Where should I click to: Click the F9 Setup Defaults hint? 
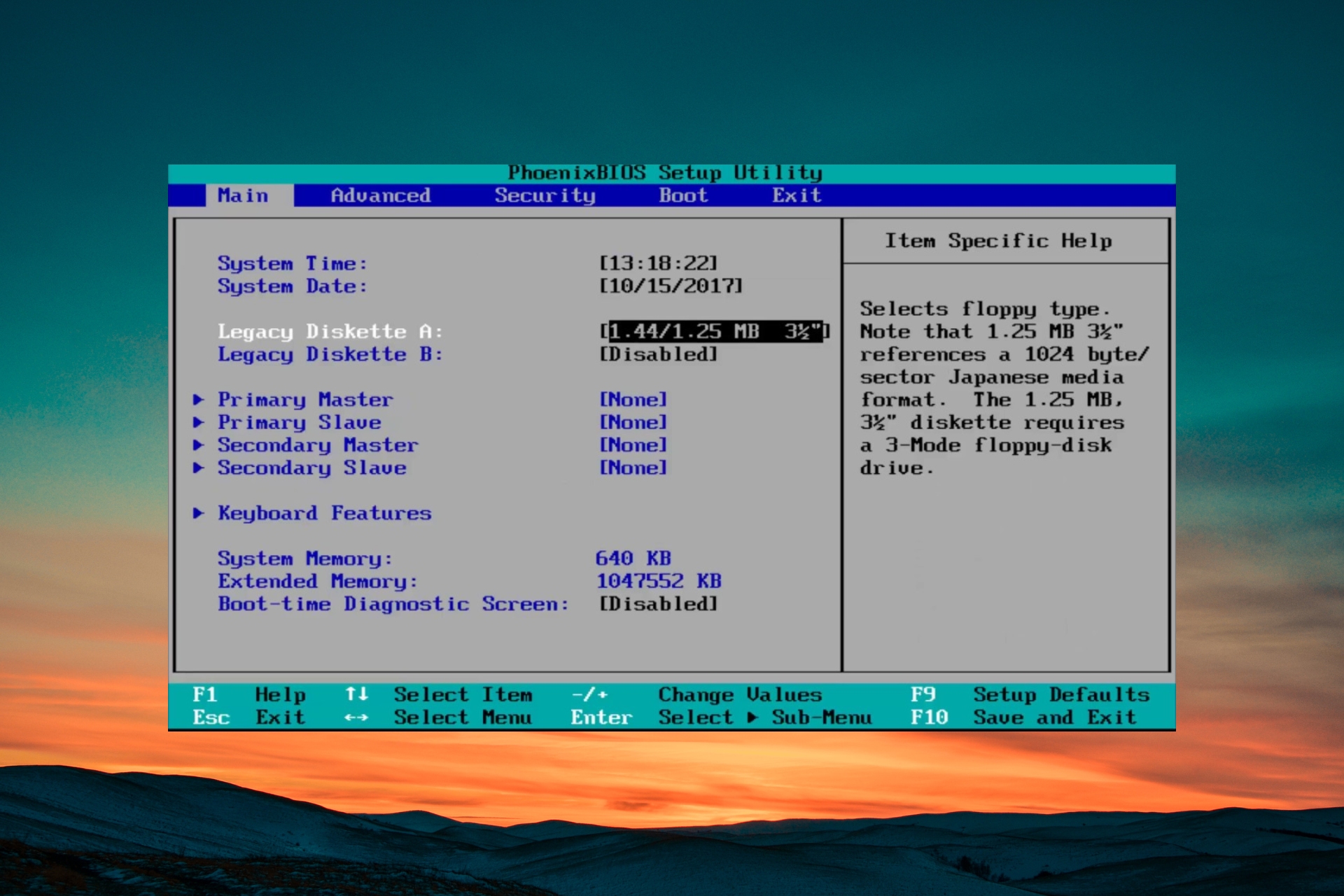[1030, 694]
